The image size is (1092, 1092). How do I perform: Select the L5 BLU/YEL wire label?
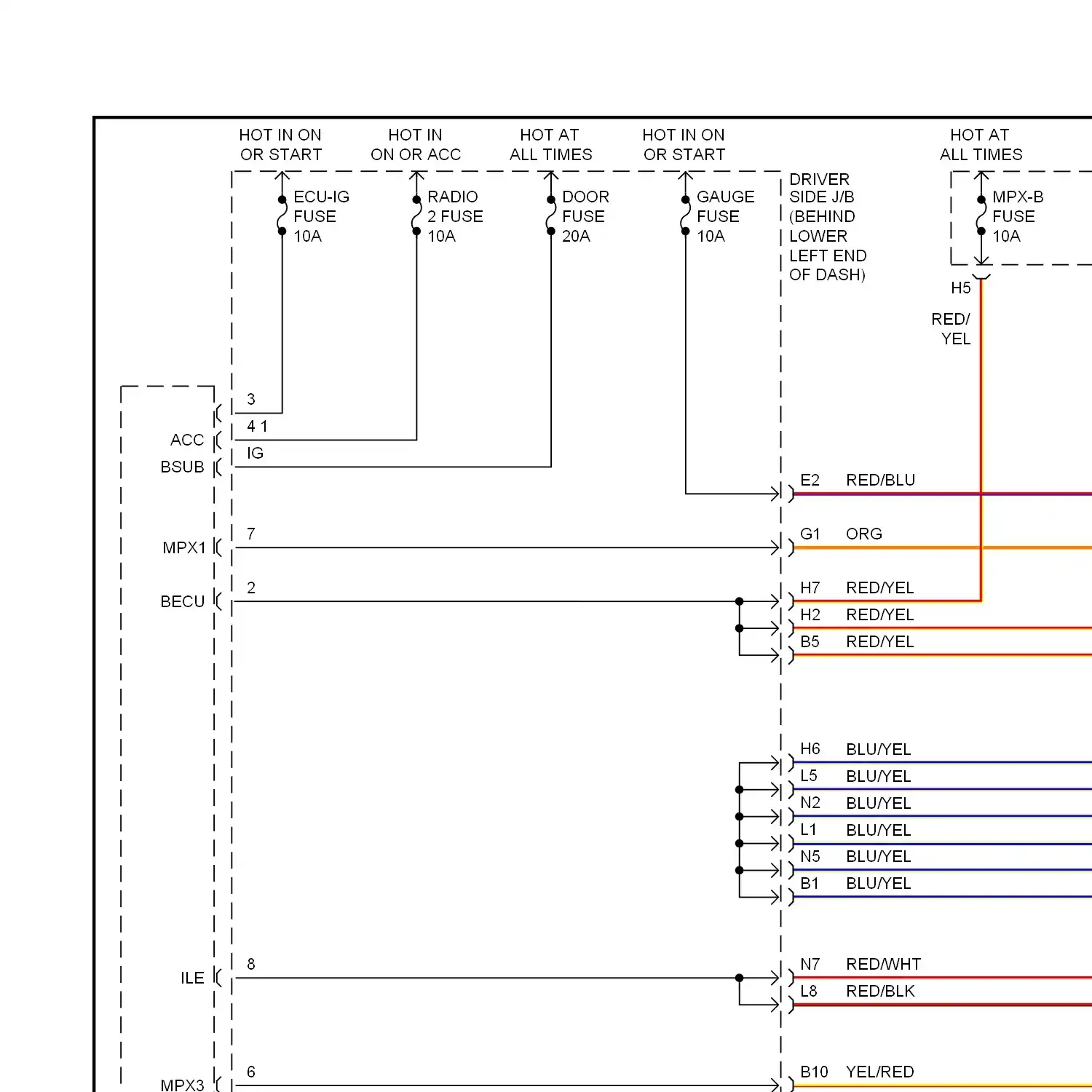pyautogui.click(x=855, y=777)
